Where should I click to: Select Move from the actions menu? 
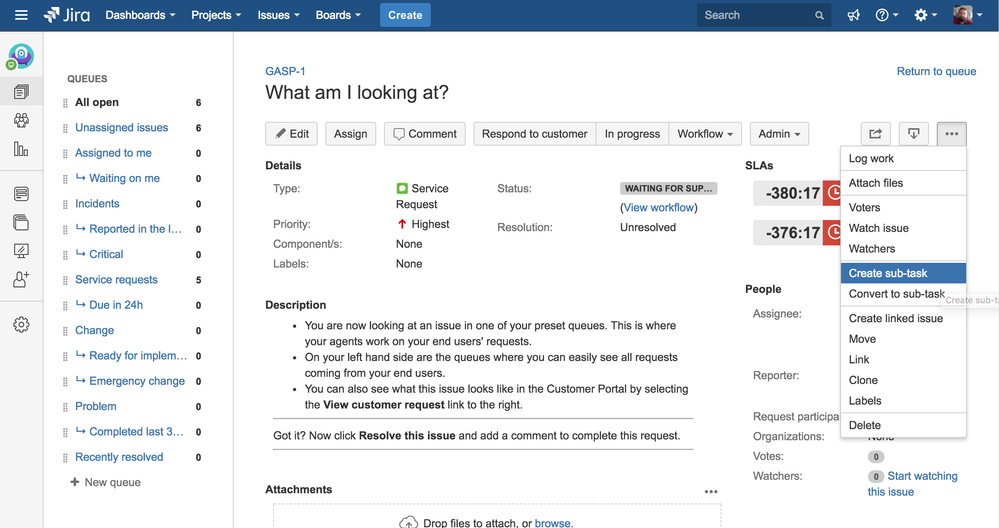pos(903,339)
